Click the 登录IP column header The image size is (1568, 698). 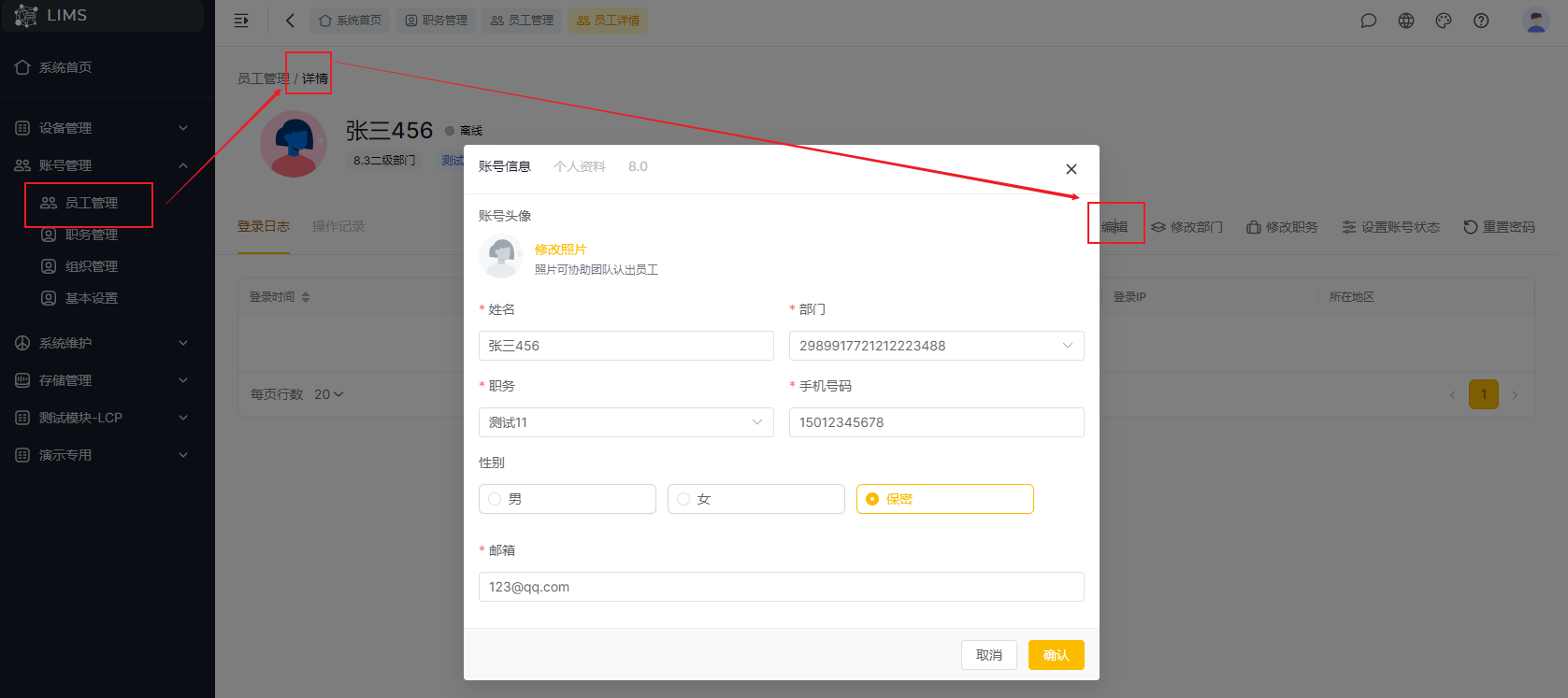click(x=1129, y=297)
